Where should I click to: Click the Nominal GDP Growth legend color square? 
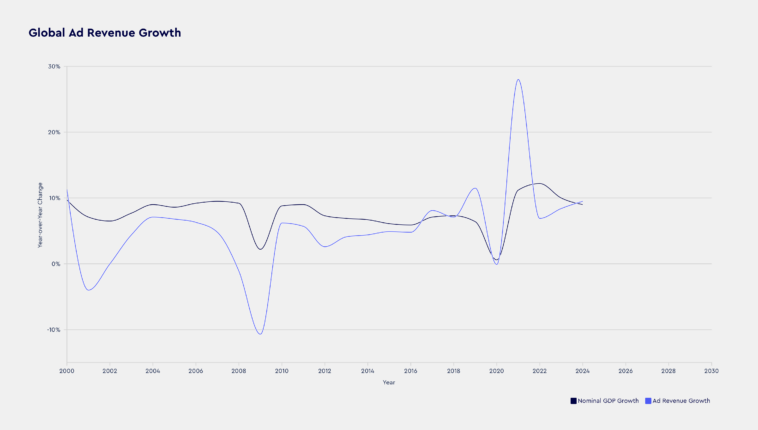click(x=573, y=401)
